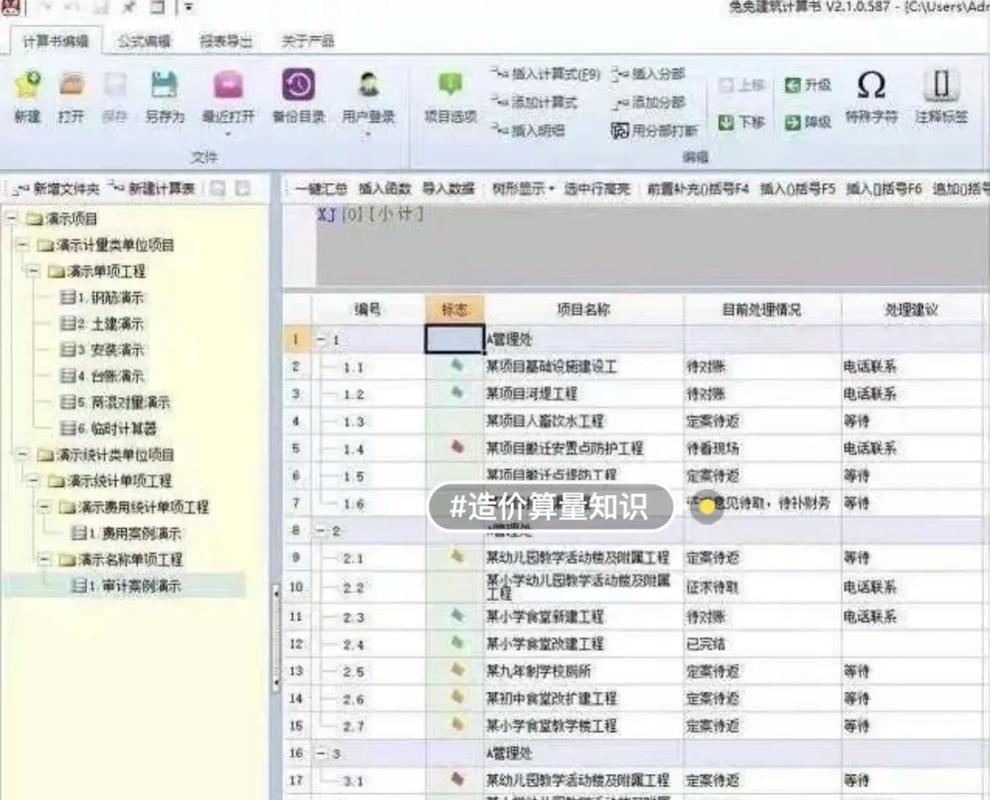
Task: Collapse the 演示名称单项工程 folder
Action: 44,559
